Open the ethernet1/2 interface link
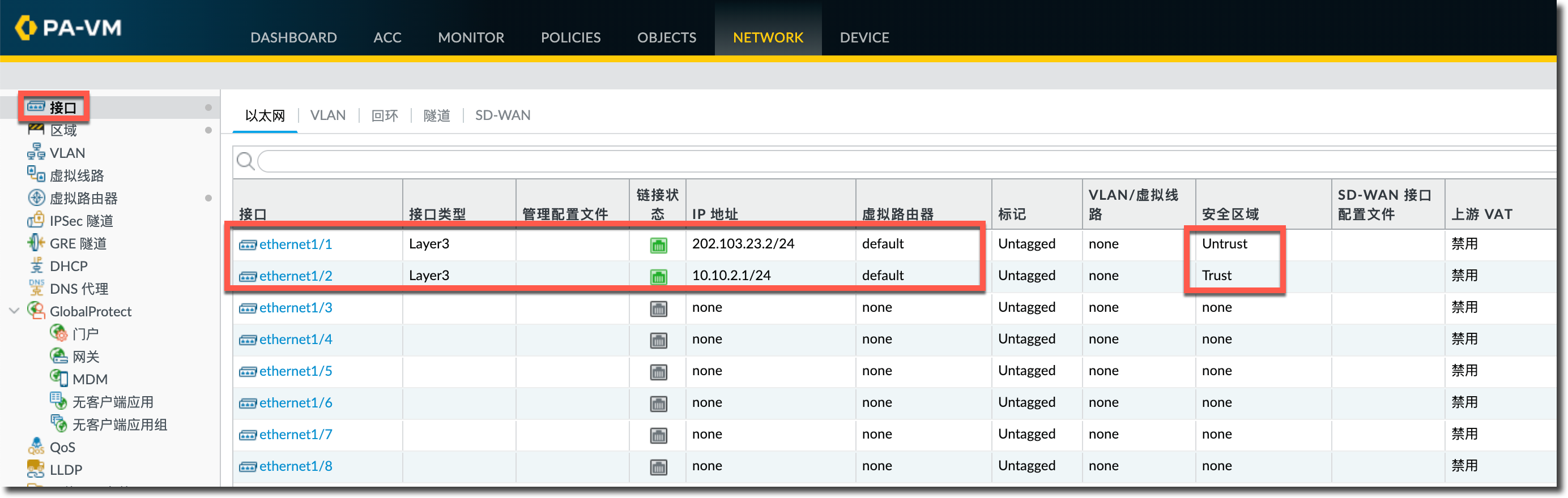 point(295,276)
